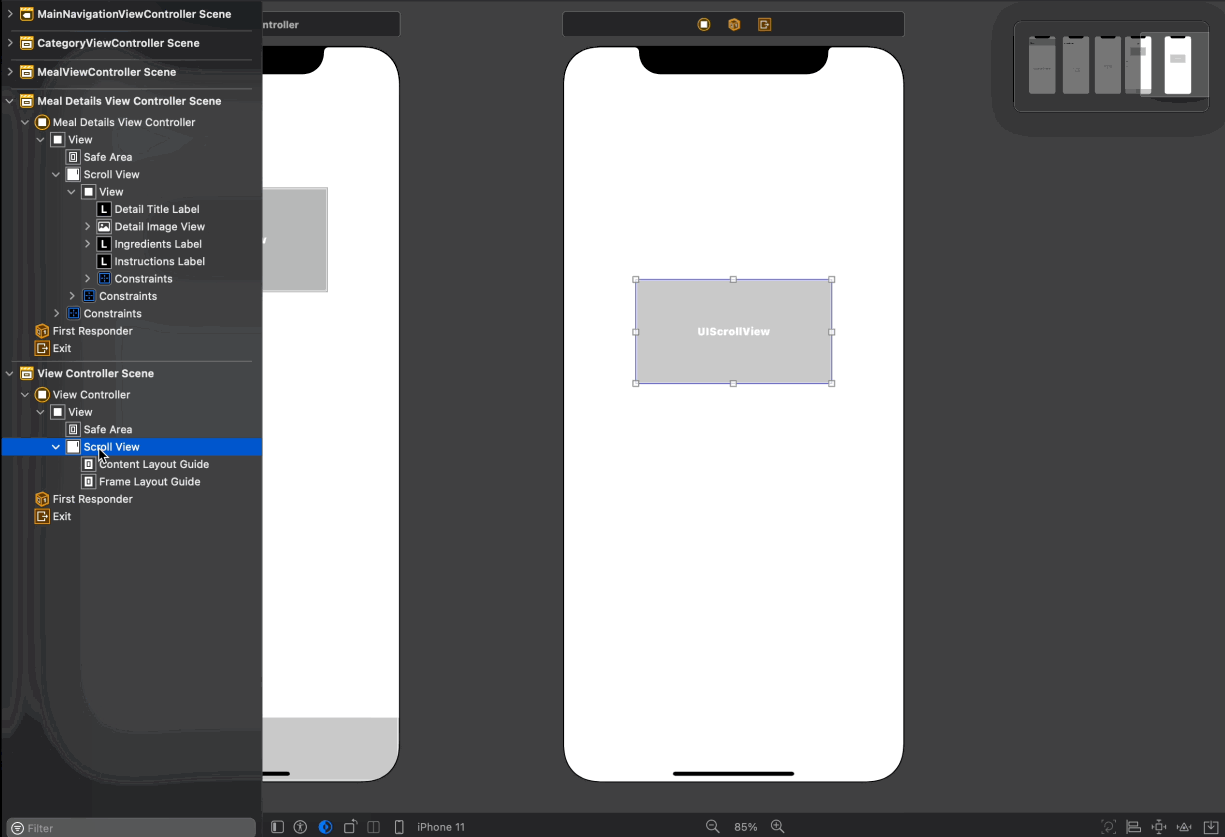Click the top-right resize handle of UIScrollView
1225x837 pixels.
(832, 280)
